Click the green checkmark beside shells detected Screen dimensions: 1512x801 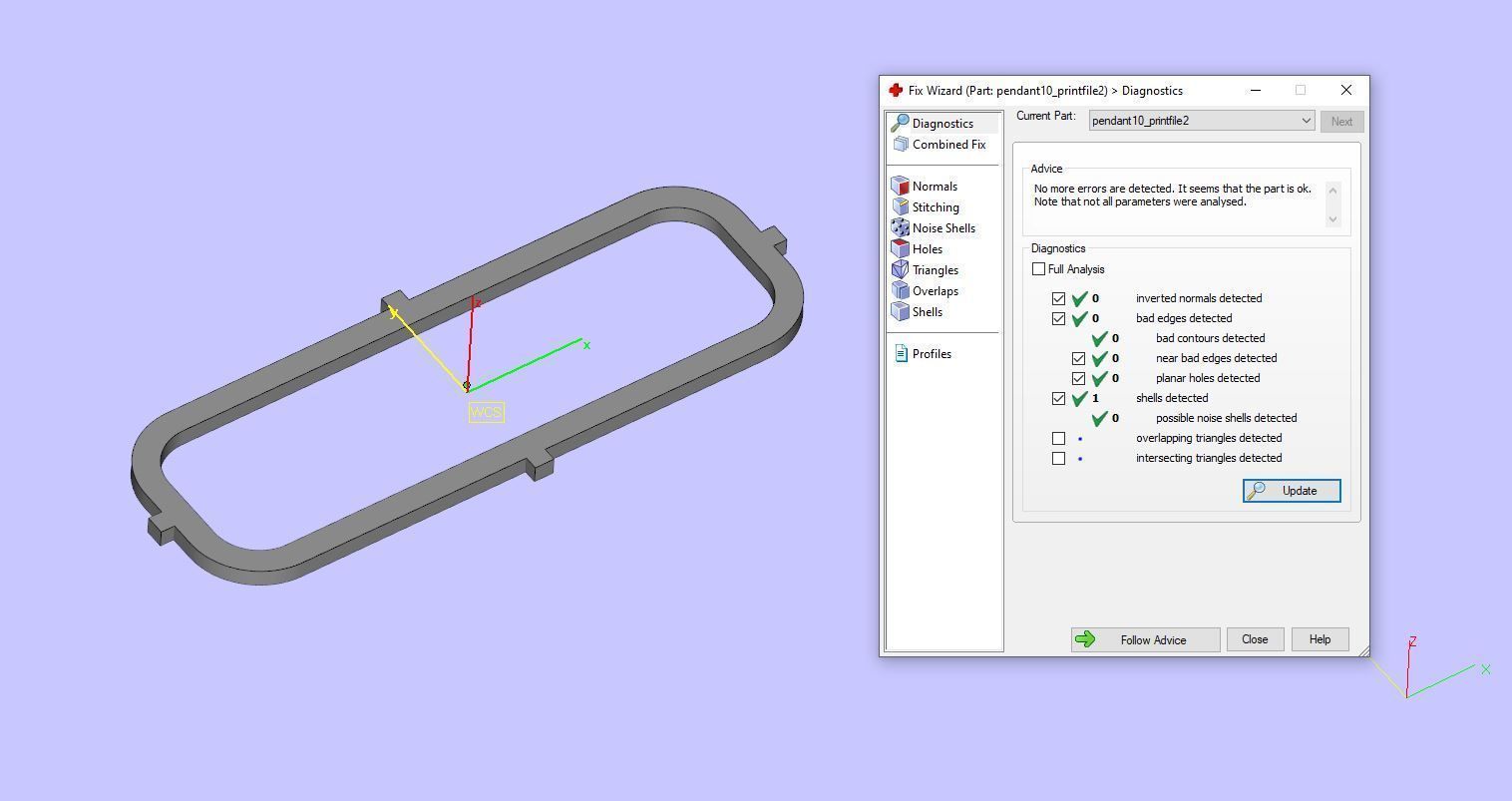[1080, 397]
